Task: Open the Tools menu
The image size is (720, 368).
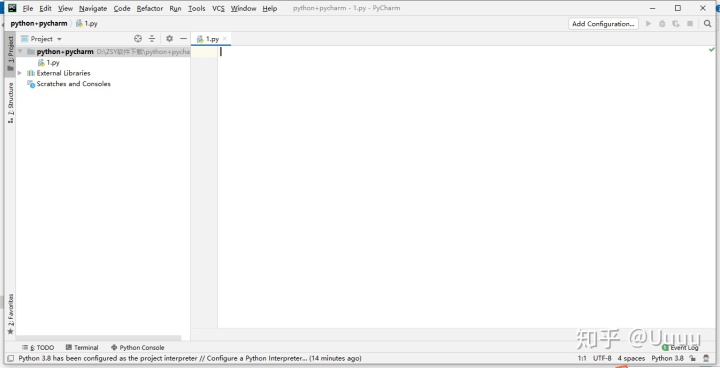Action: pyautogui.click(x=197, y=8)
